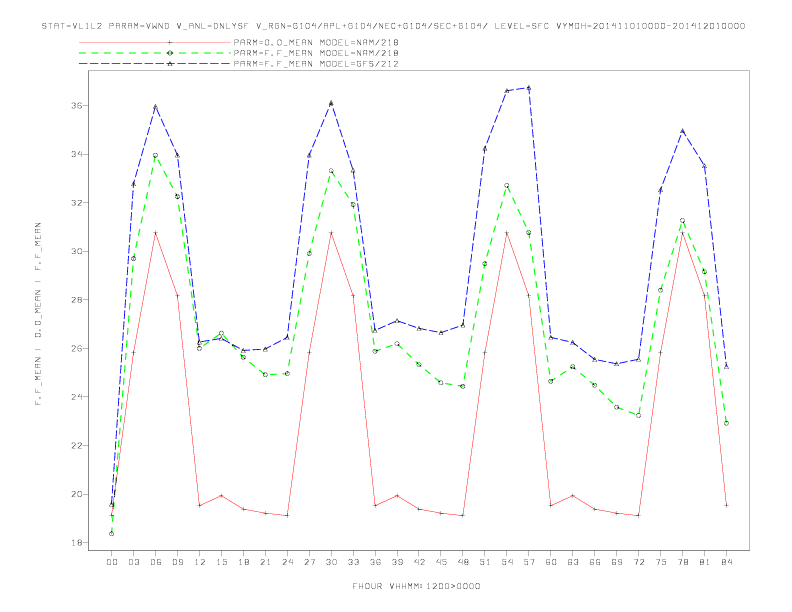Click y-axis tick label 22
Image resolution: width=792 pixels, height=612 pixels.
79,446
